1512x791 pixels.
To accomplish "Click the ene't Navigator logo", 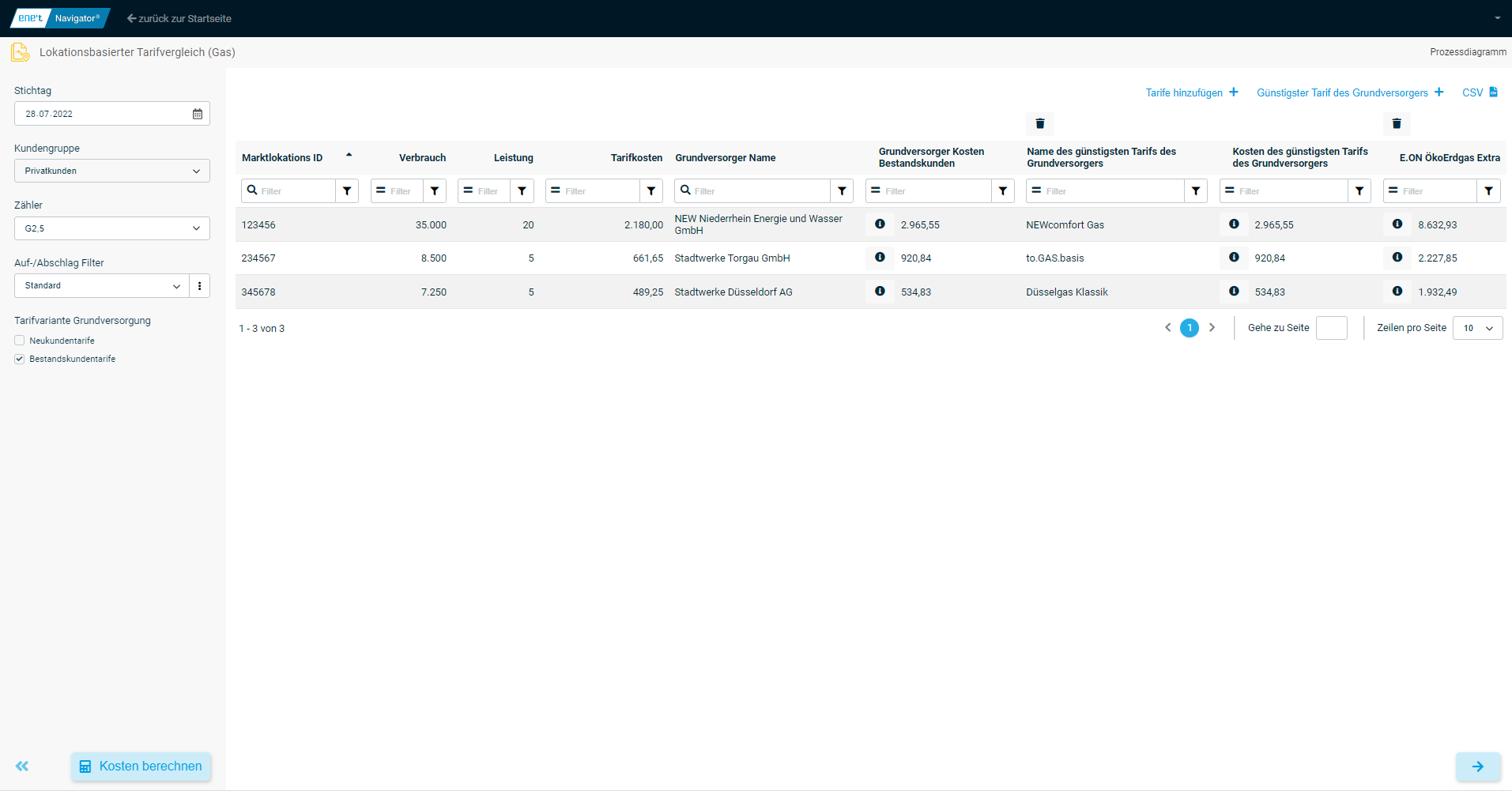I will tap(59, 18).
